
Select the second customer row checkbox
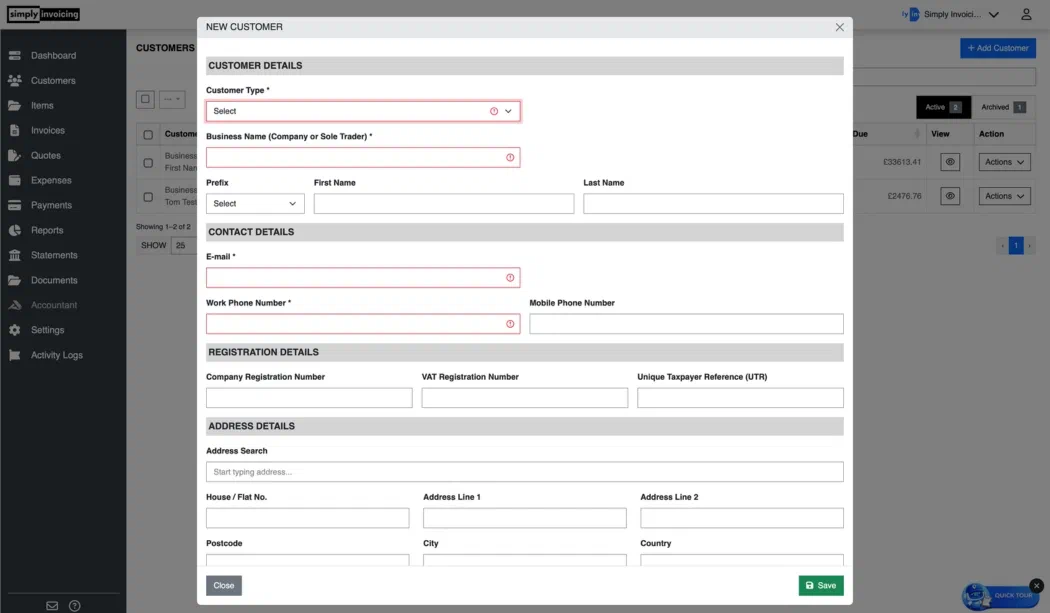(148, 196)
